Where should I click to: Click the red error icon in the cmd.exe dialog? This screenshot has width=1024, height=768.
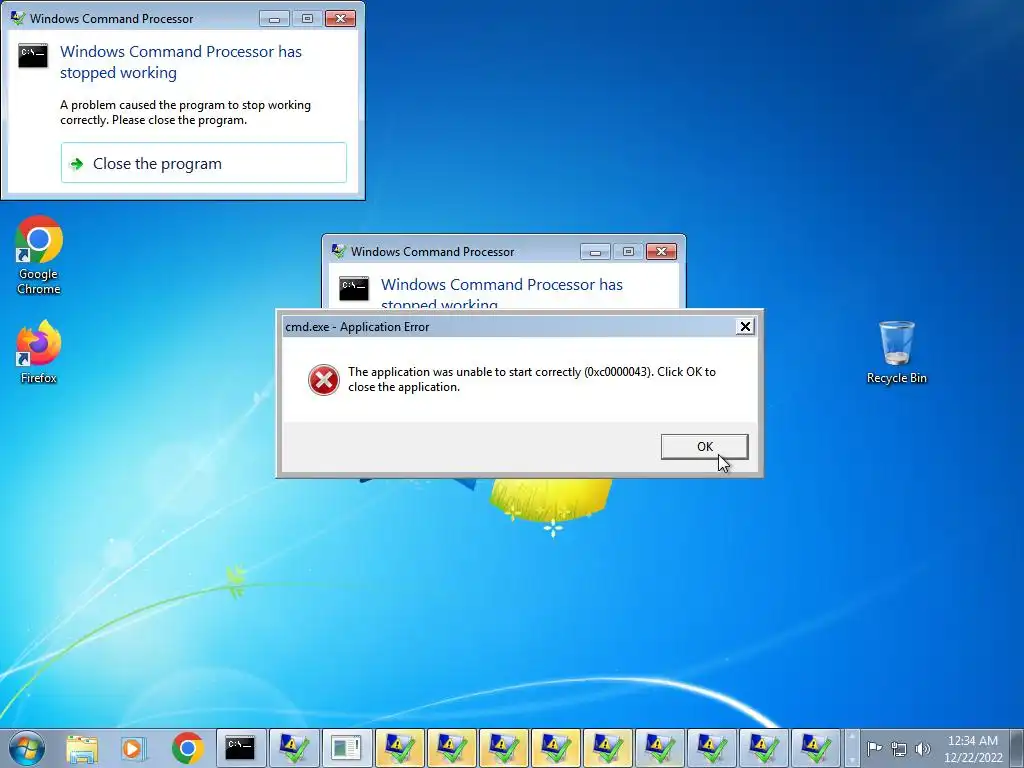coord(323,379)
